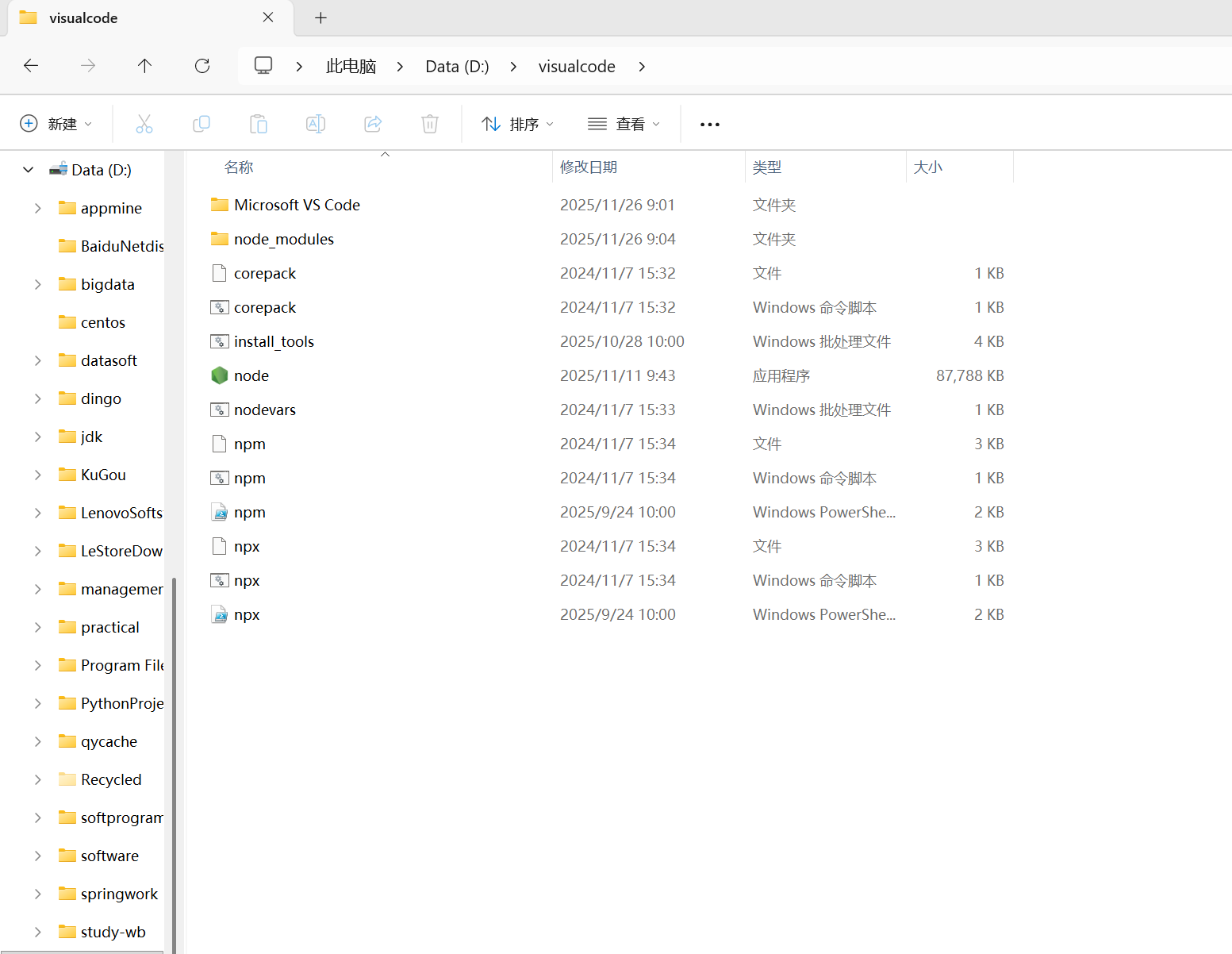Sort by the 类型 column header
The image size is (1232, 954).
coord(767,167)
